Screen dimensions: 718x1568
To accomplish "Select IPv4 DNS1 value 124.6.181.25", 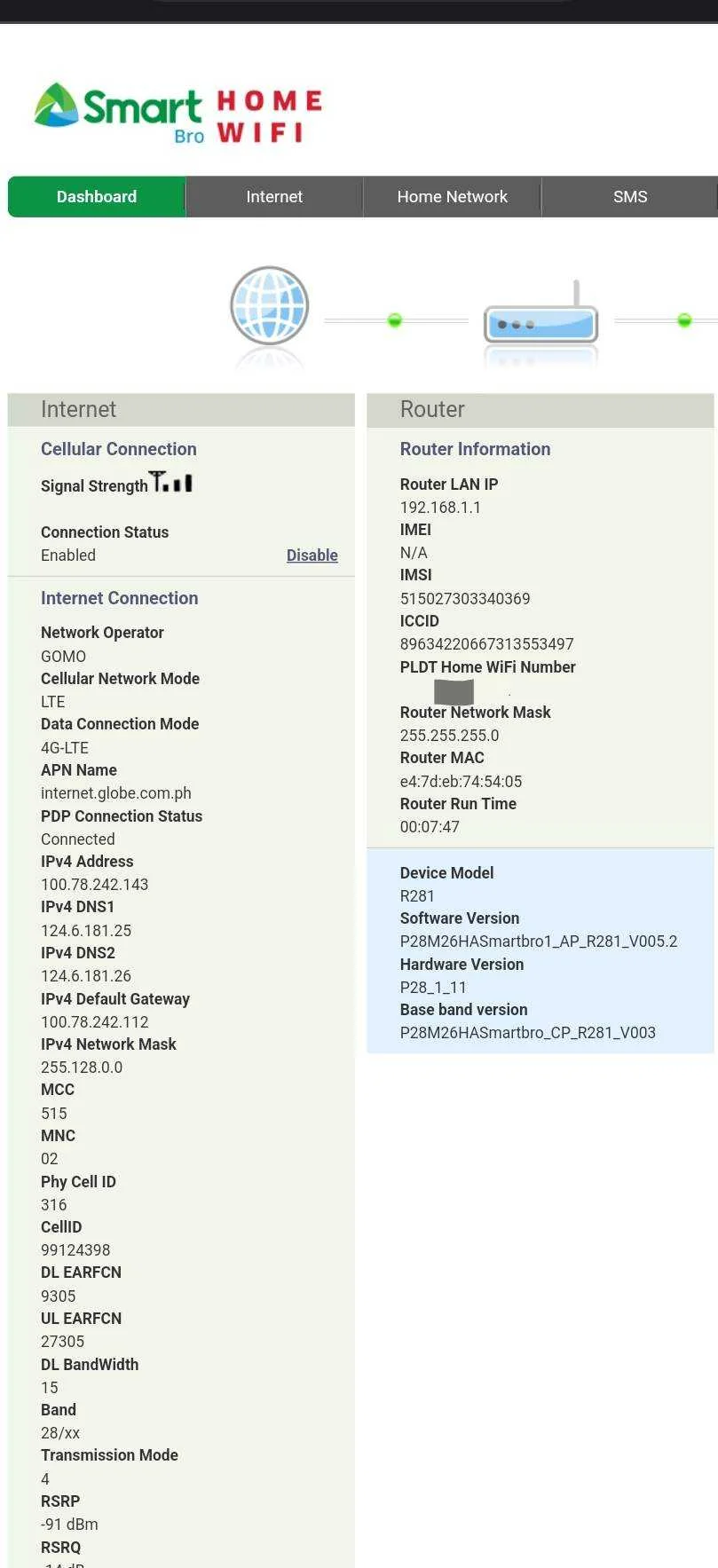I will 86,931.
